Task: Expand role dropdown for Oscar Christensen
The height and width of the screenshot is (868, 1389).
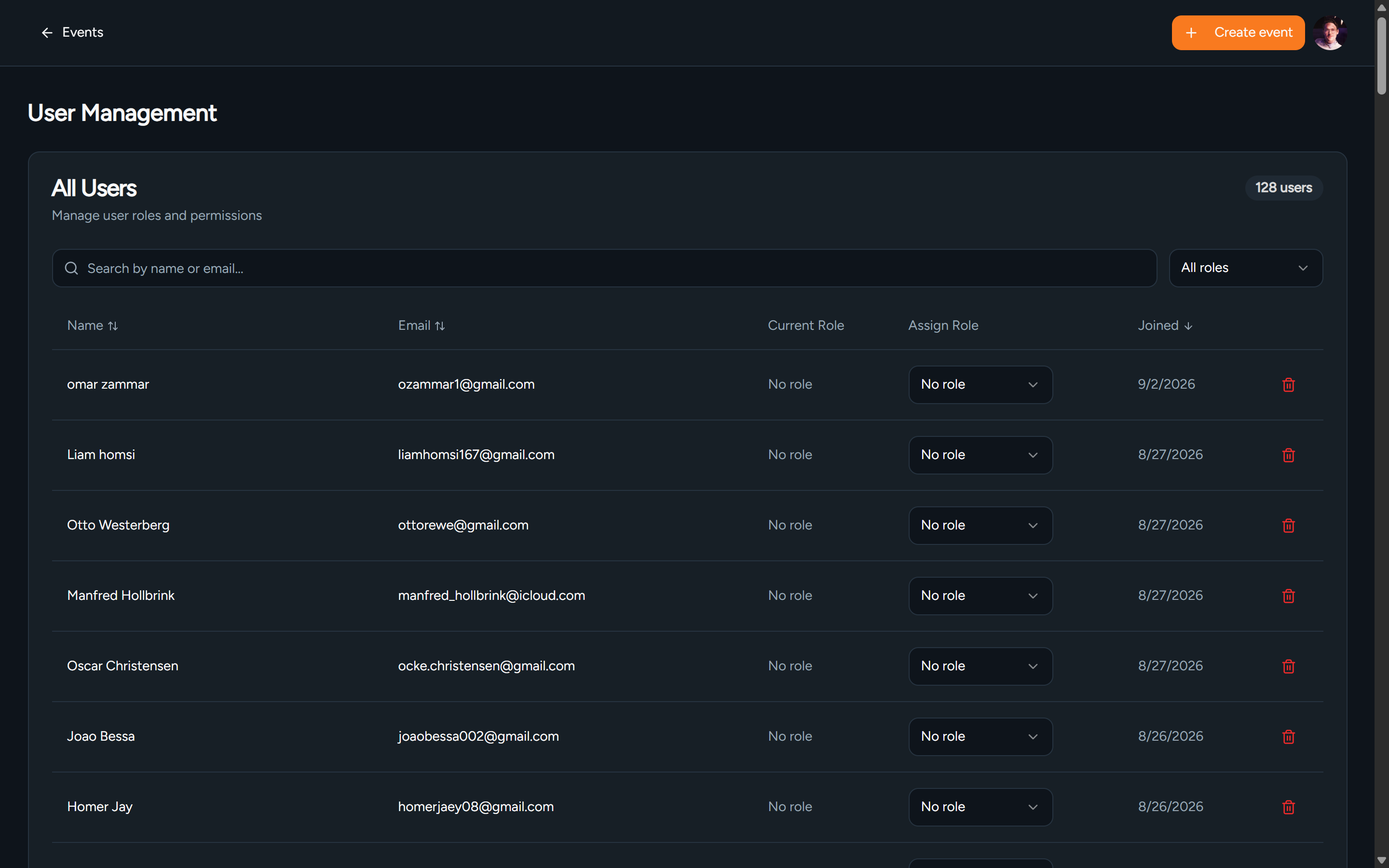Action: 980,666
